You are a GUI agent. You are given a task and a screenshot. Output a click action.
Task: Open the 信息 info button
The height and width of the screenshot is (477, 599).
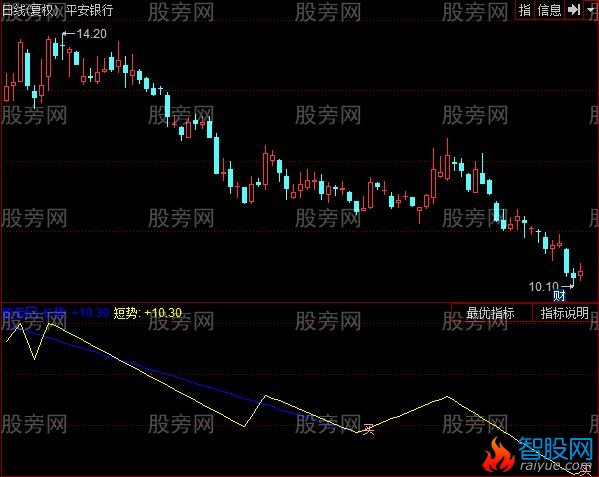[549, 10]
